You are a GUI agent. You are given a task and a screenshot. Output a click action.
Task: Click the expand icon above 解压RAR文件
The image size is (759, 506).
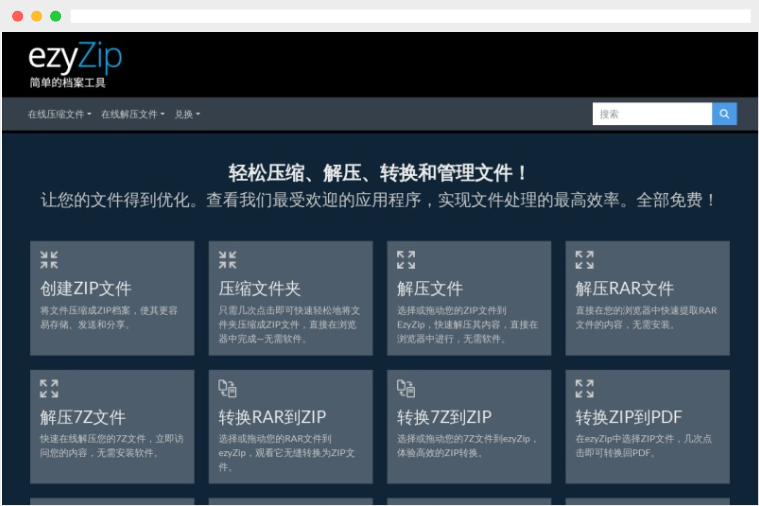pyautogui.click(x=584, y=260)
